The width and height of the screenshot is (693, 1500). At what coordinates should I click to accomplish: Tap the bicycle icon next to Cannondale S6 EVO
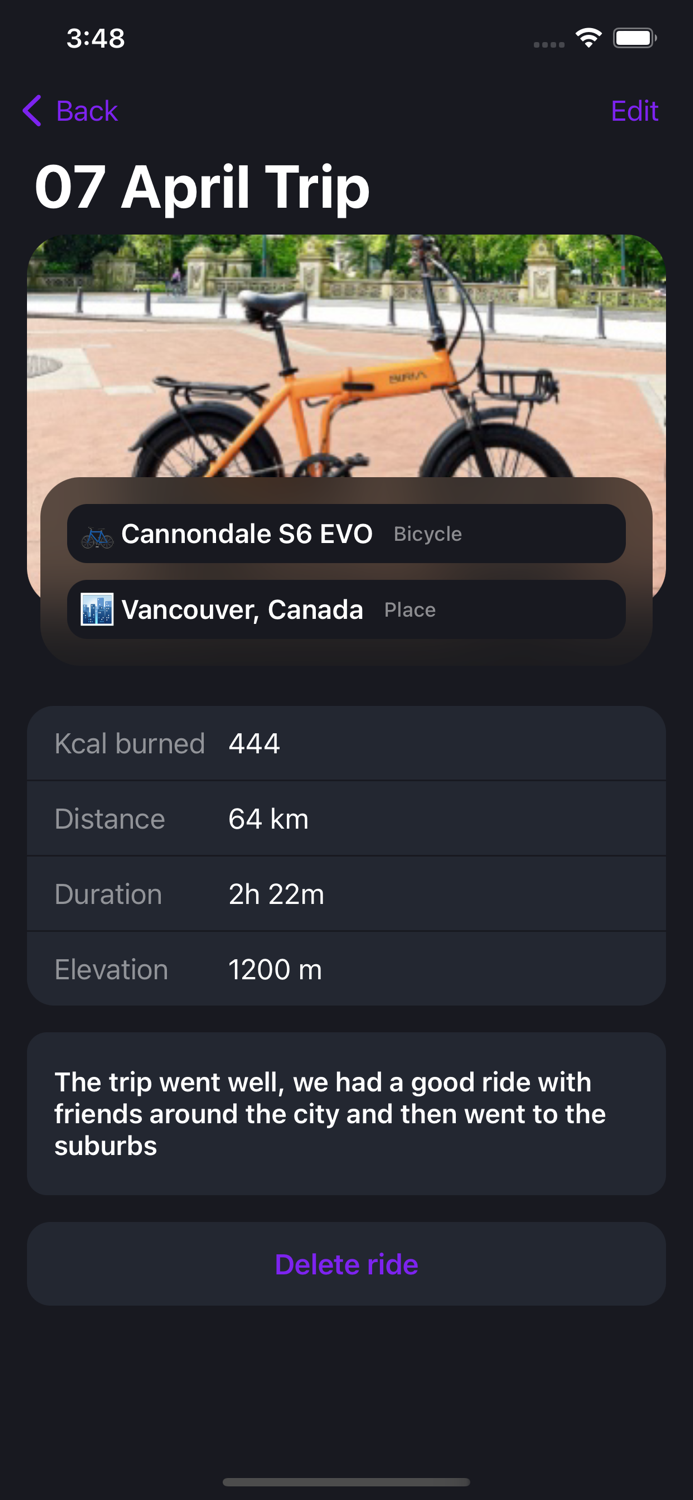96,534
